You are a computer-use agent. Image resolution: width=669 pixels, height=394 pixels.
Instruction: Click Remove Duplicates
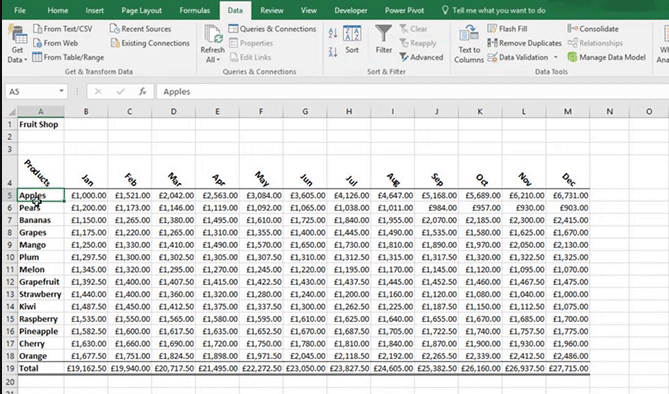pyautogui.click(x=524, y=43)
